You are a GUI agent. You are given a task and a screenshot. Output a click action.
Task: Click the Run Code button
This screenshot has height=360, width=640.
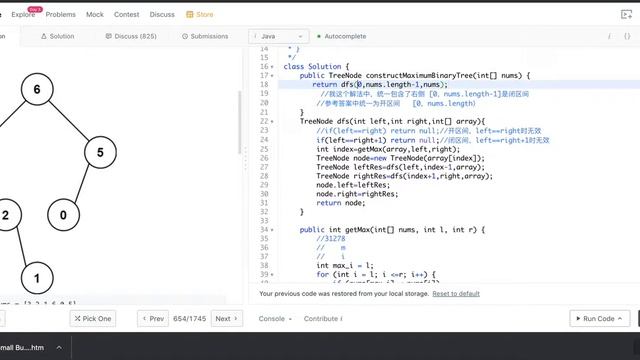pos(599,319)
